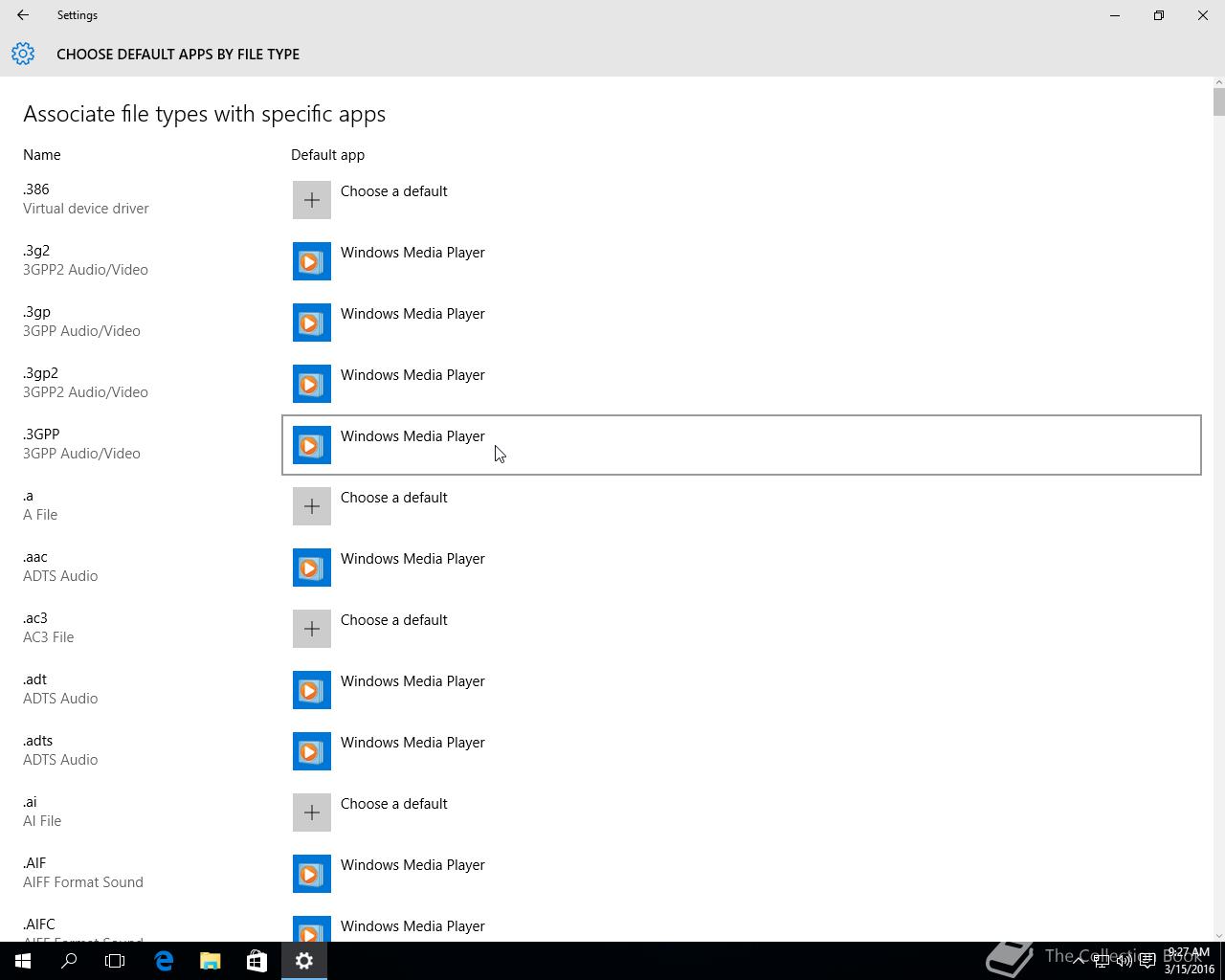Click the plus icon for .ac3 file type

pyautogui.click(x=312, y=629)
